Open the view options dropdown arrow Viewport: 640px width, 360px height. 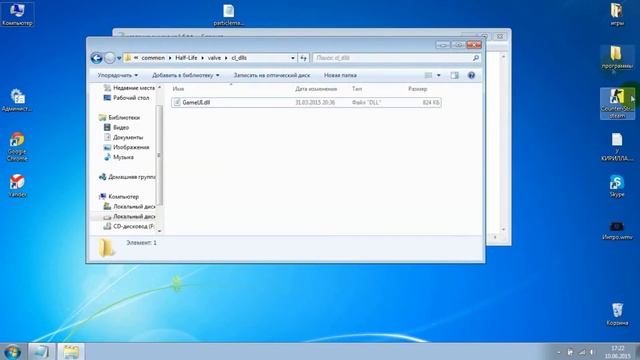pos(439,75)
